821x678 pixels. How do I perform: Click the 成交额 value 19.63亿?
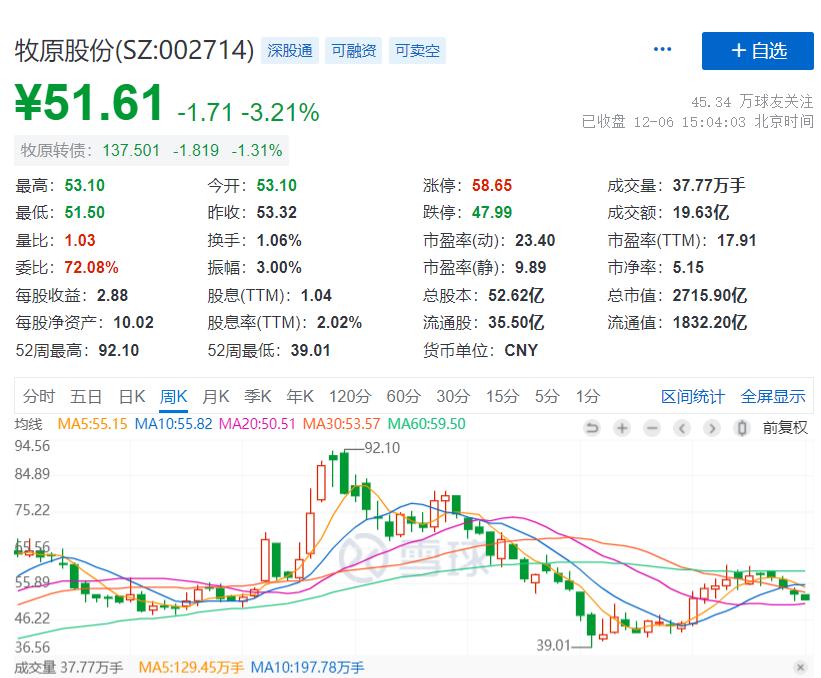click(701, 213)
